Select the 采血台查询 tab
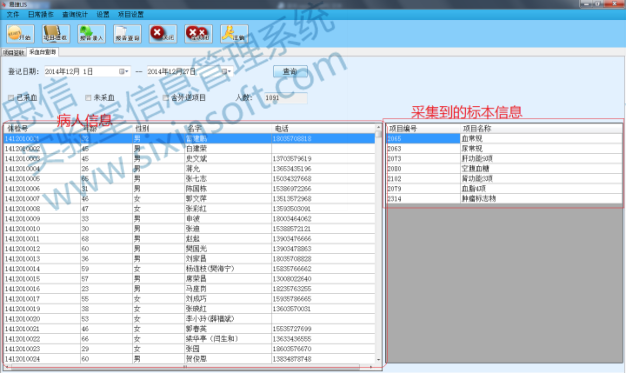This screenshot has height=373, width=627. (x=43, y=52)
